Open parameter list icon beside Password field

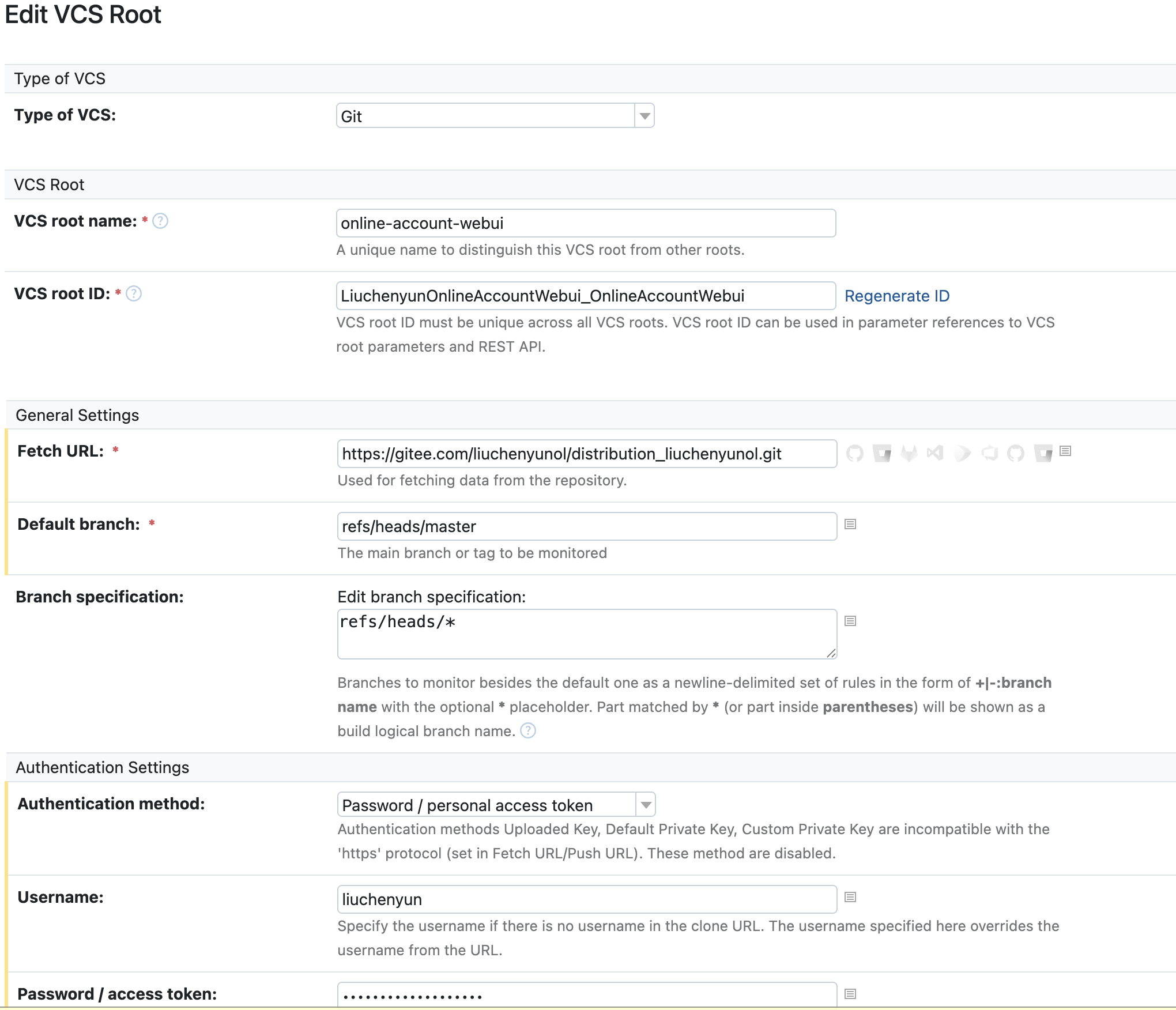(x=850, y=994)
